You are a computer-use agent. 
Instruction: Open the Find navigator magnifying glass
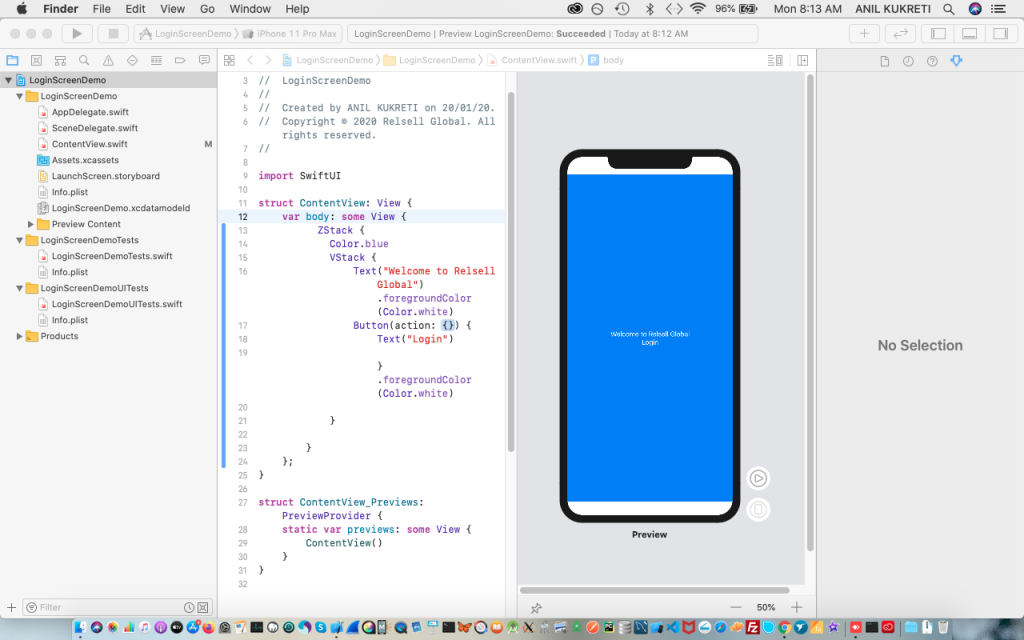pyautogui.click(x=85, y=59)
